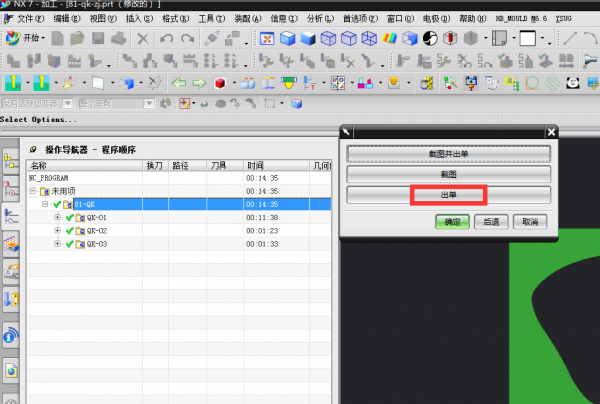Image resolution: width=600 pixels, height=404 pixels.
Task: Click the Print icon
Action: click(x=119, y=38)
